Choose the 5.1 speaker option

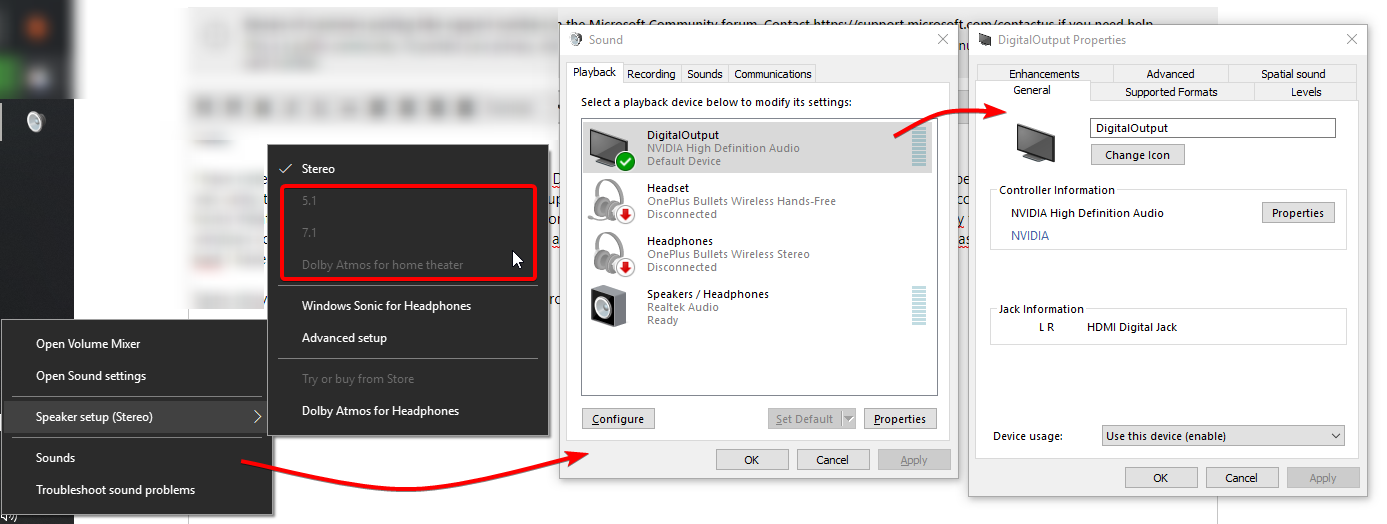tap(408, 201)
